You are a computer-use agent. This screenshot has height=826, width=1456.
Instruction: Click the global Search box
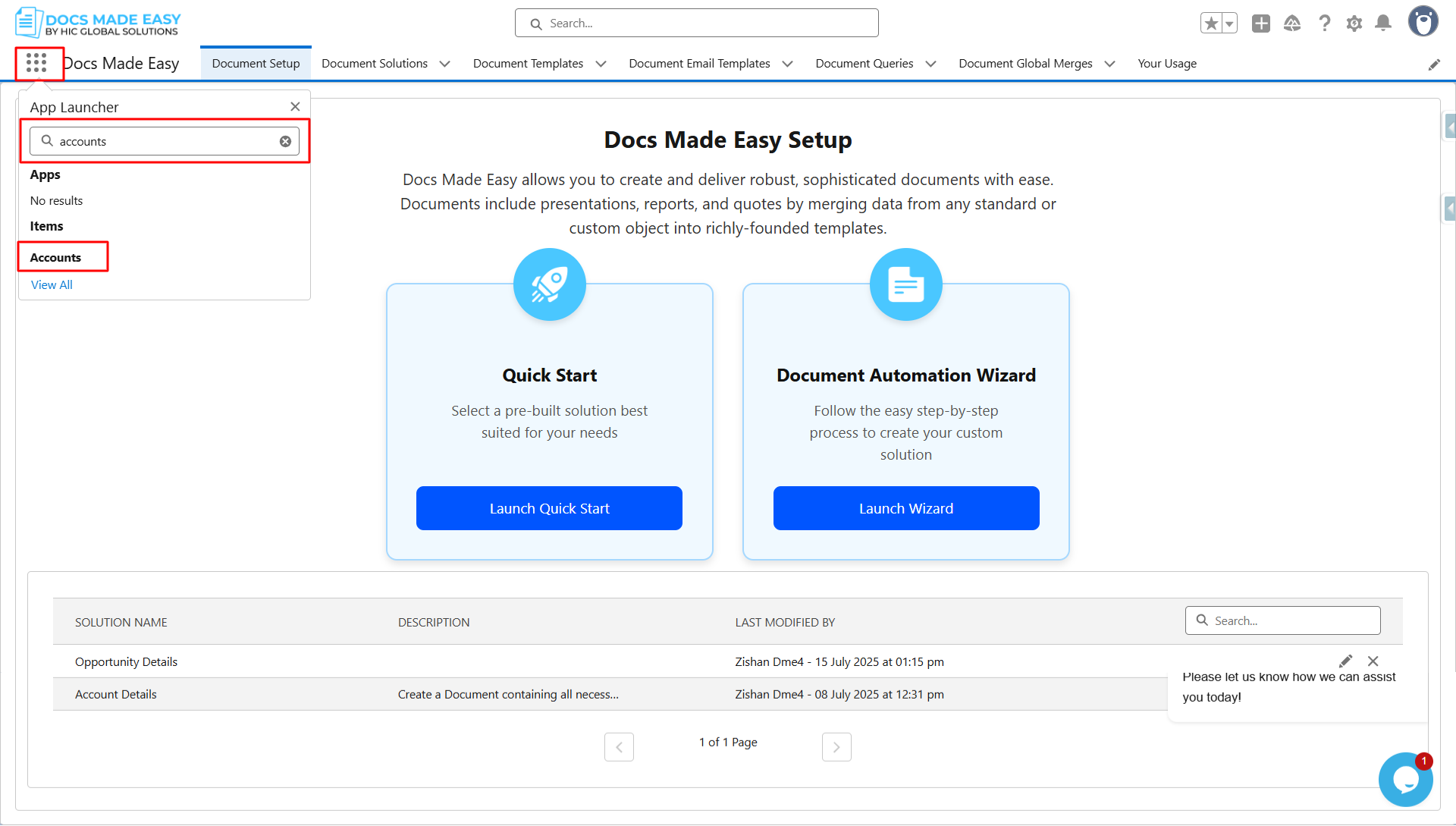[x=696, y=24]
